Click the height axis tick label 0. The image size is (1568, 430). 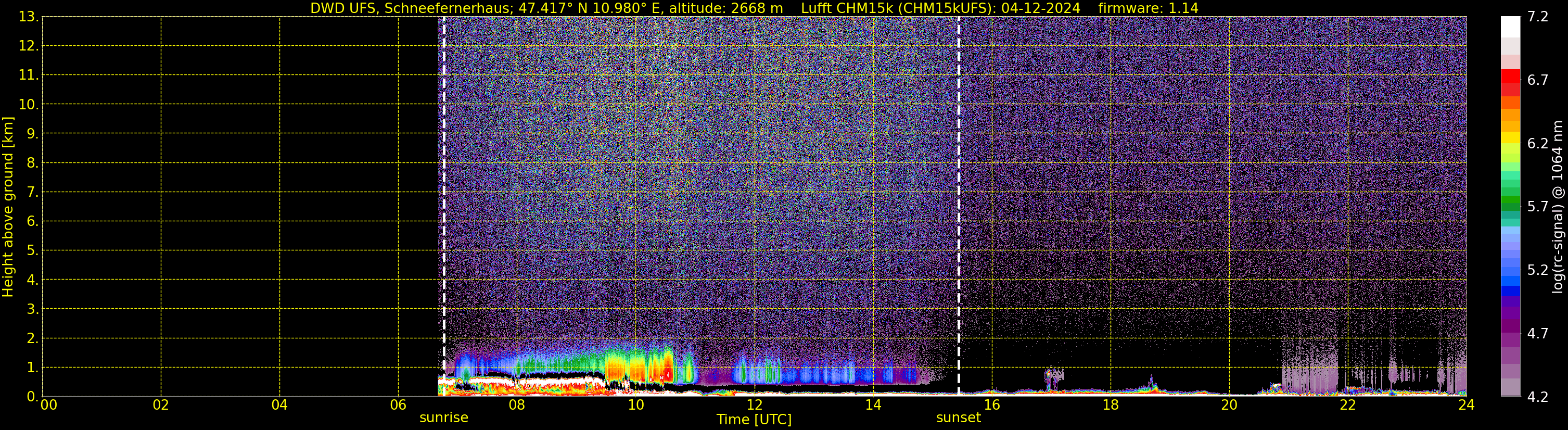point(32,397)
